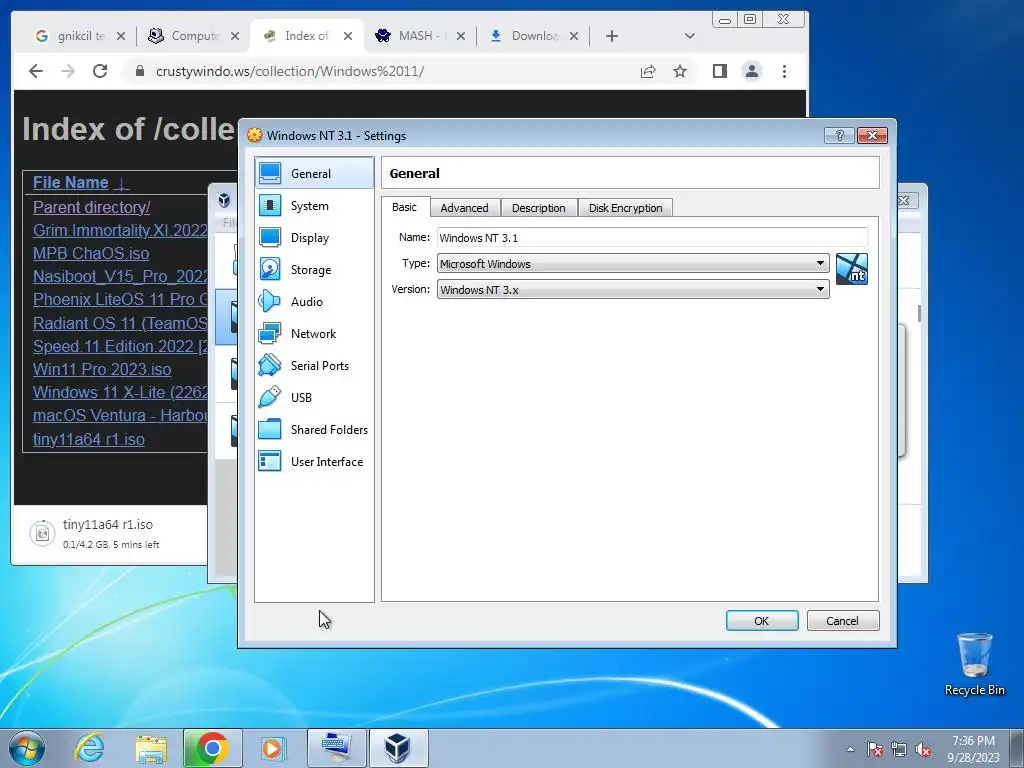Open the Recycle Bin on desktop
The height and width of the screenshot is (768, 1024).
pos(974,665)
